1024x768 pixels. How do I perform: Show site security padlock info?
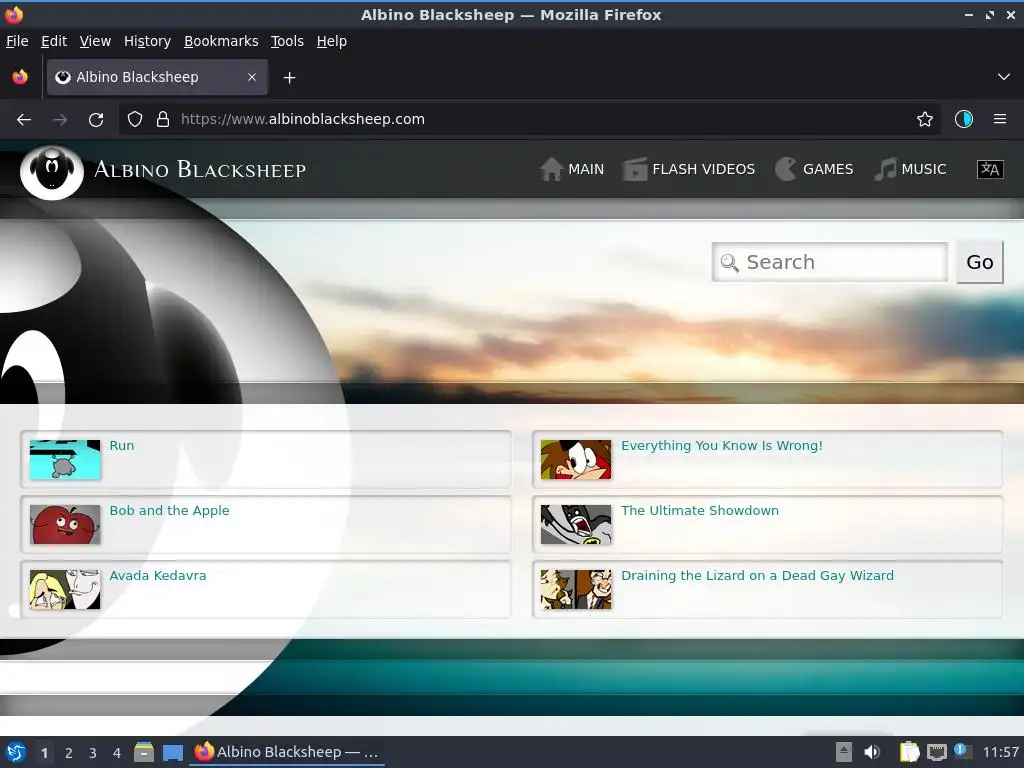[x=163, y=119]
